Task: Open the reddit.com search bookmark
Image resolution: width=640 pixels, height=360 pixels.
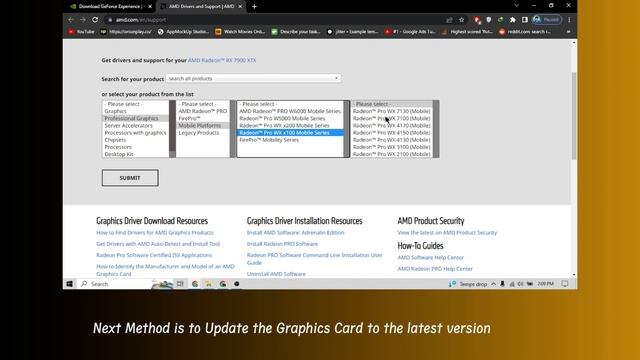Action: coord(524,31)
